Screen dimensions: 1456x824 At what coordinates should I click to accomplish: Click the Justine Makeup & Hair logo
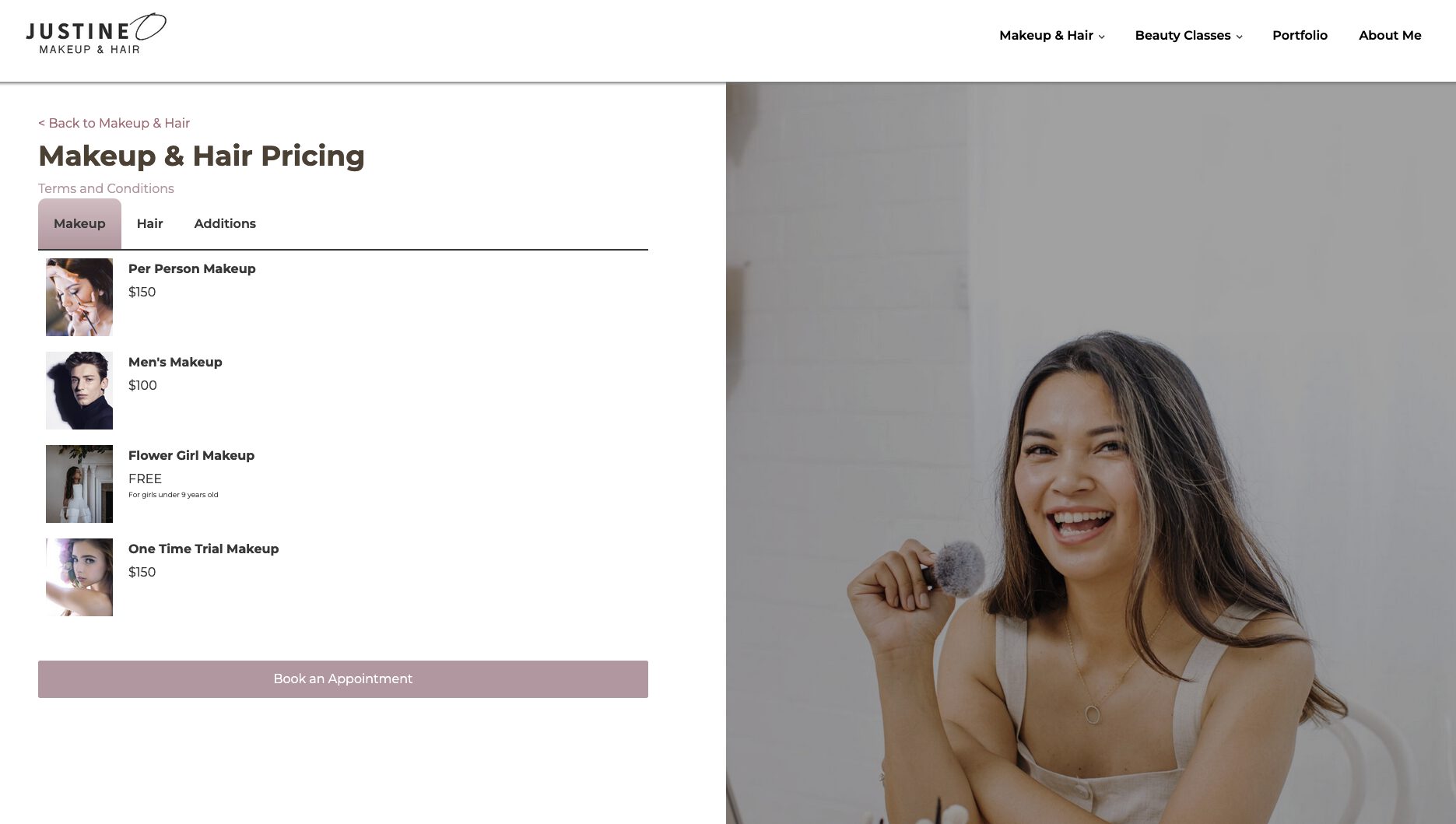pos(96,34)
